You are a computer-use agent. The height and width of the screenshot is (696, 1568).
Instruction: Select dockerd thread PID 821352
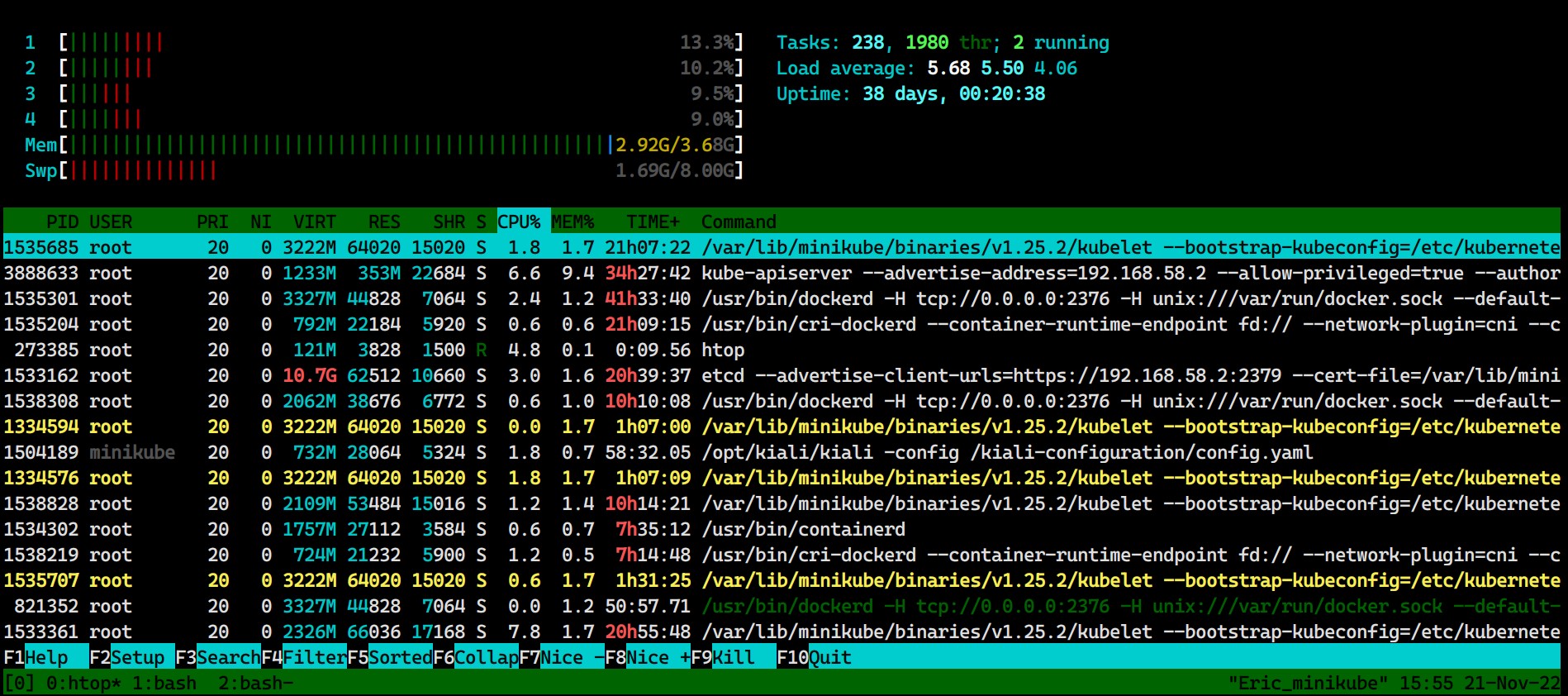[x=782, y=606]
